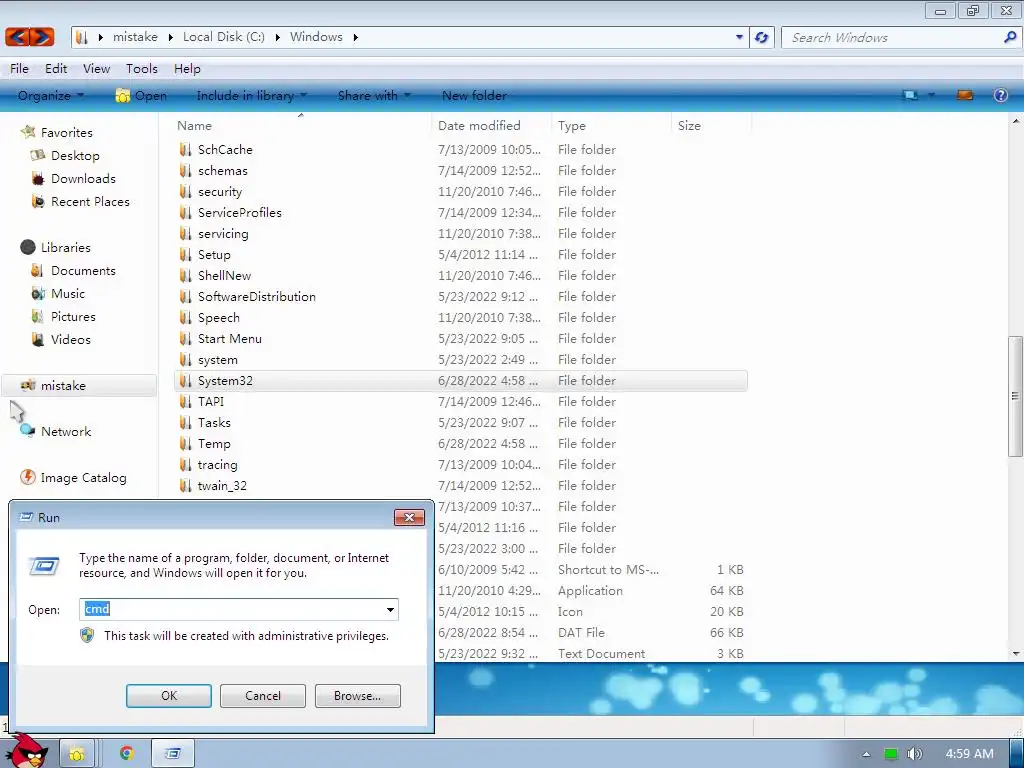Open the Edit menu

pyautogui.click(x=56, y=69)
